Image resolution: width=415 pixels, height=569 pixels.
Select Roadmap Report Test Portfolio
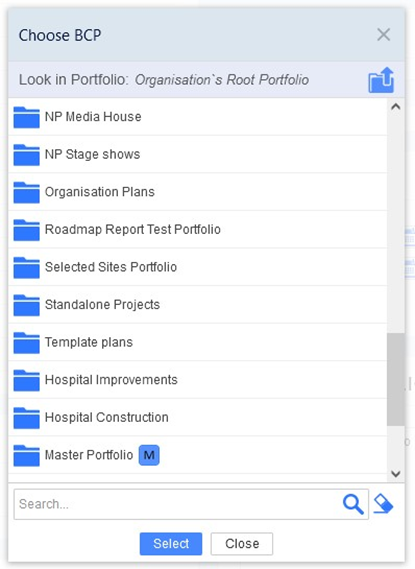[198, 229]
